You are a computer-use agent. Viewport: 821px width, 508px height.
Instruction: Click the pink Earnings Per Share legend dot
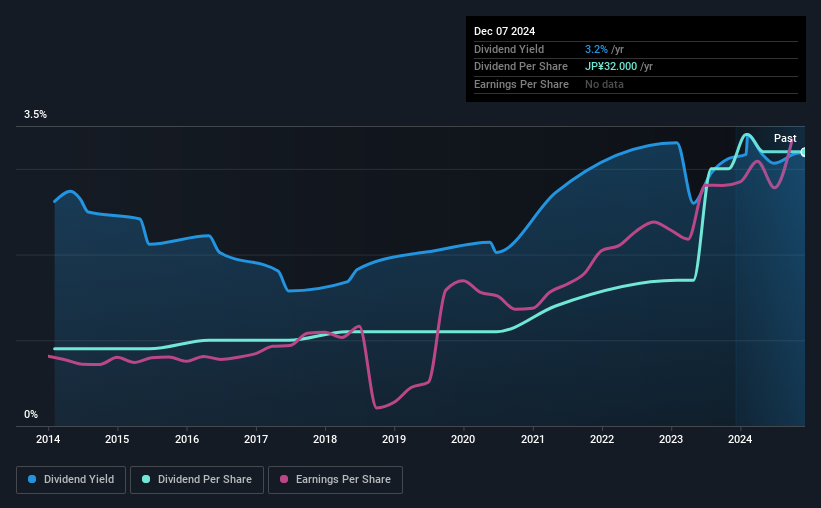coord(284,479)
